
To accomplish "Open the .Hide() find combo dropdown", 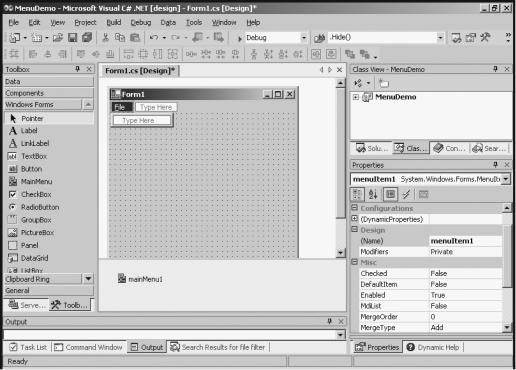I will coord(440,38).
